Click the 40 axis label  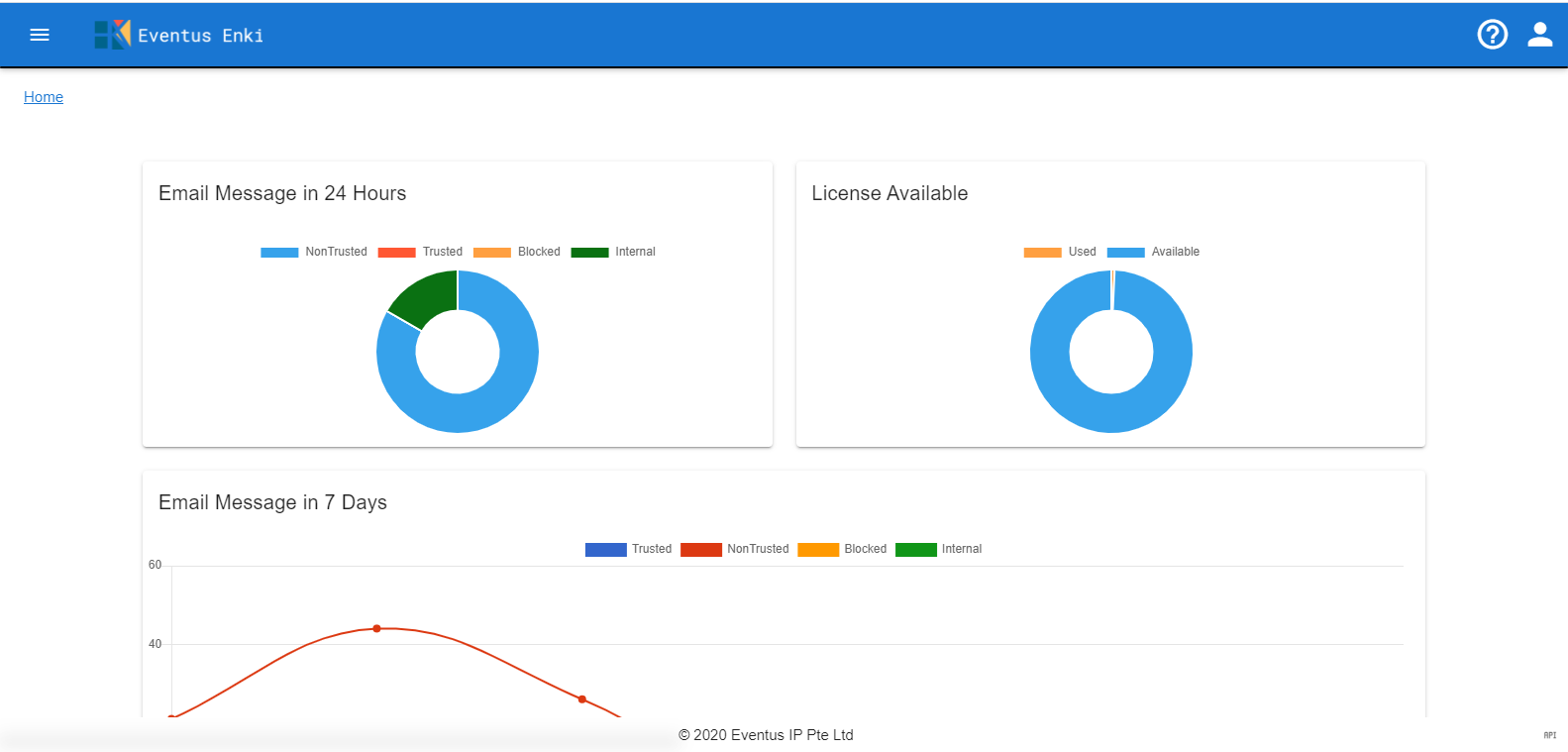(155, 644)
